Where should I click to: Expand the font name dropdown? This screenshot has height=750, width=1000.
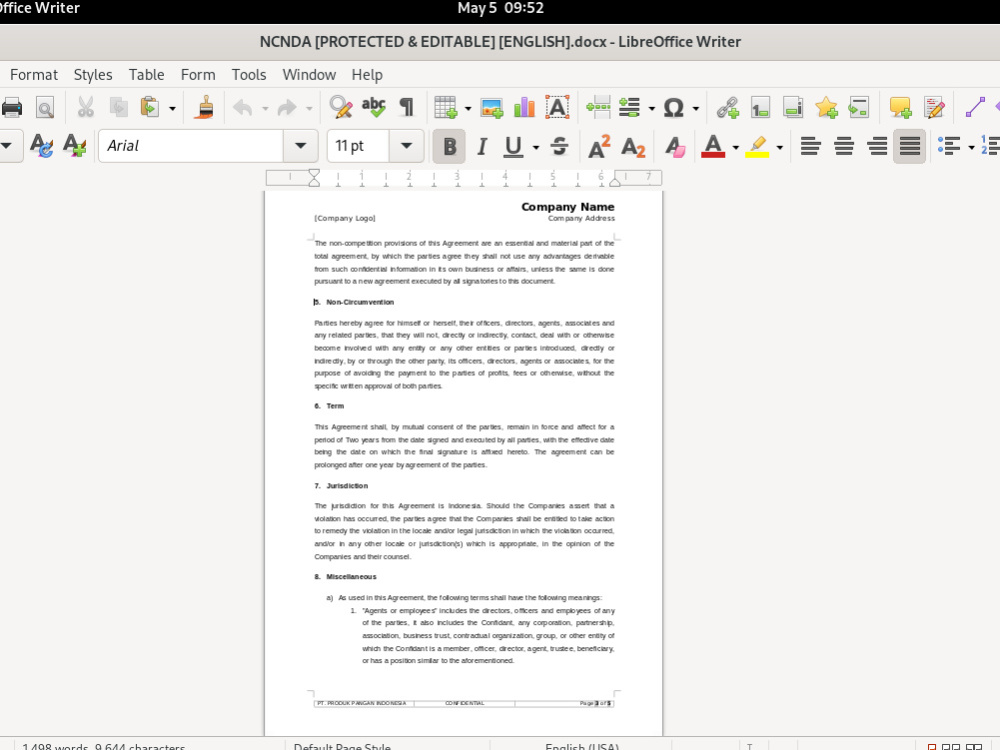(300, 146)
